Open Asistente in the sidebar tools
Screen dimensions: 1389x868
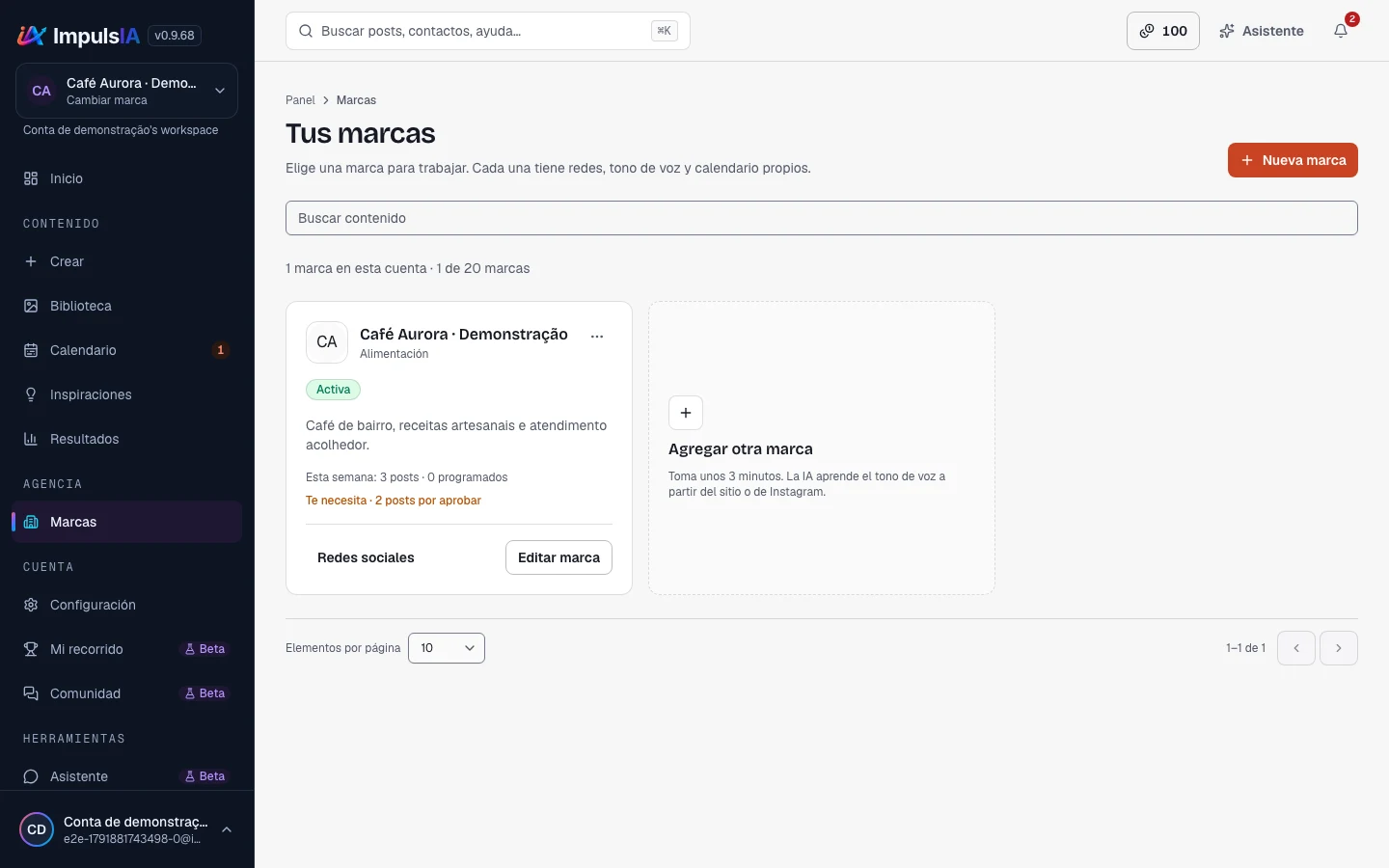[126, 776]
